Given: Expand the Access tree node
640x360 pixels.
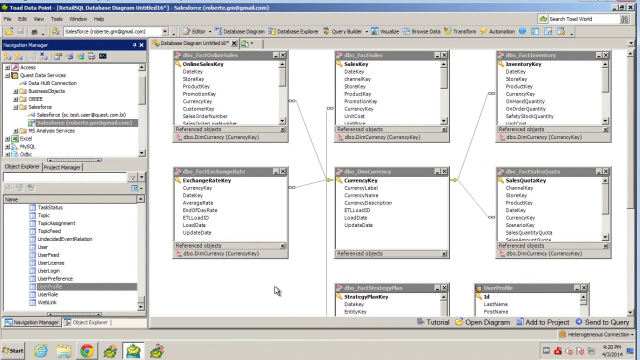Looking at the screenshot, I should point(7,67).
